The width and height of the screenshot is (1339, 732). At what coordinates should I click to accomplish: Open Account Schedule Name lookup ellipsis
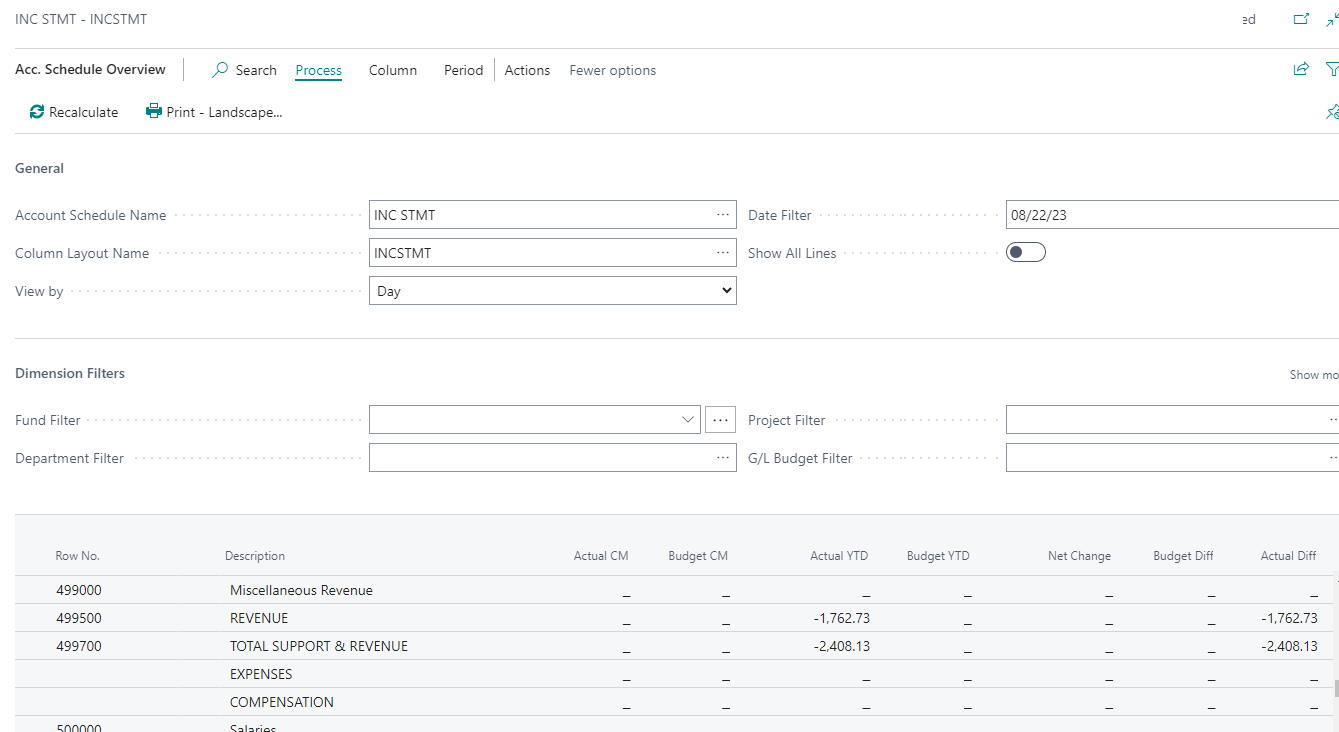723,215
